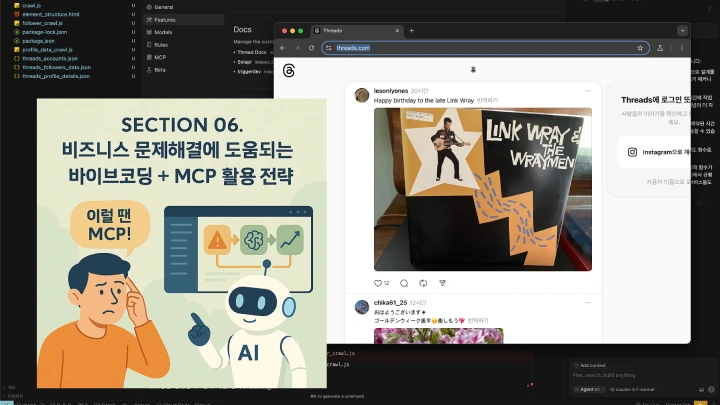Select Models in Cursor settings sidebar
The image size is (720, 405).
click(x=184, y=32)
